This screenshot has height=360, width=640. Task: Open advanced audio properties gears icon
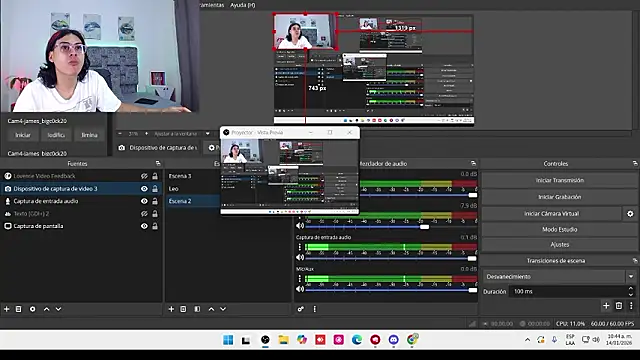[300, 309]
